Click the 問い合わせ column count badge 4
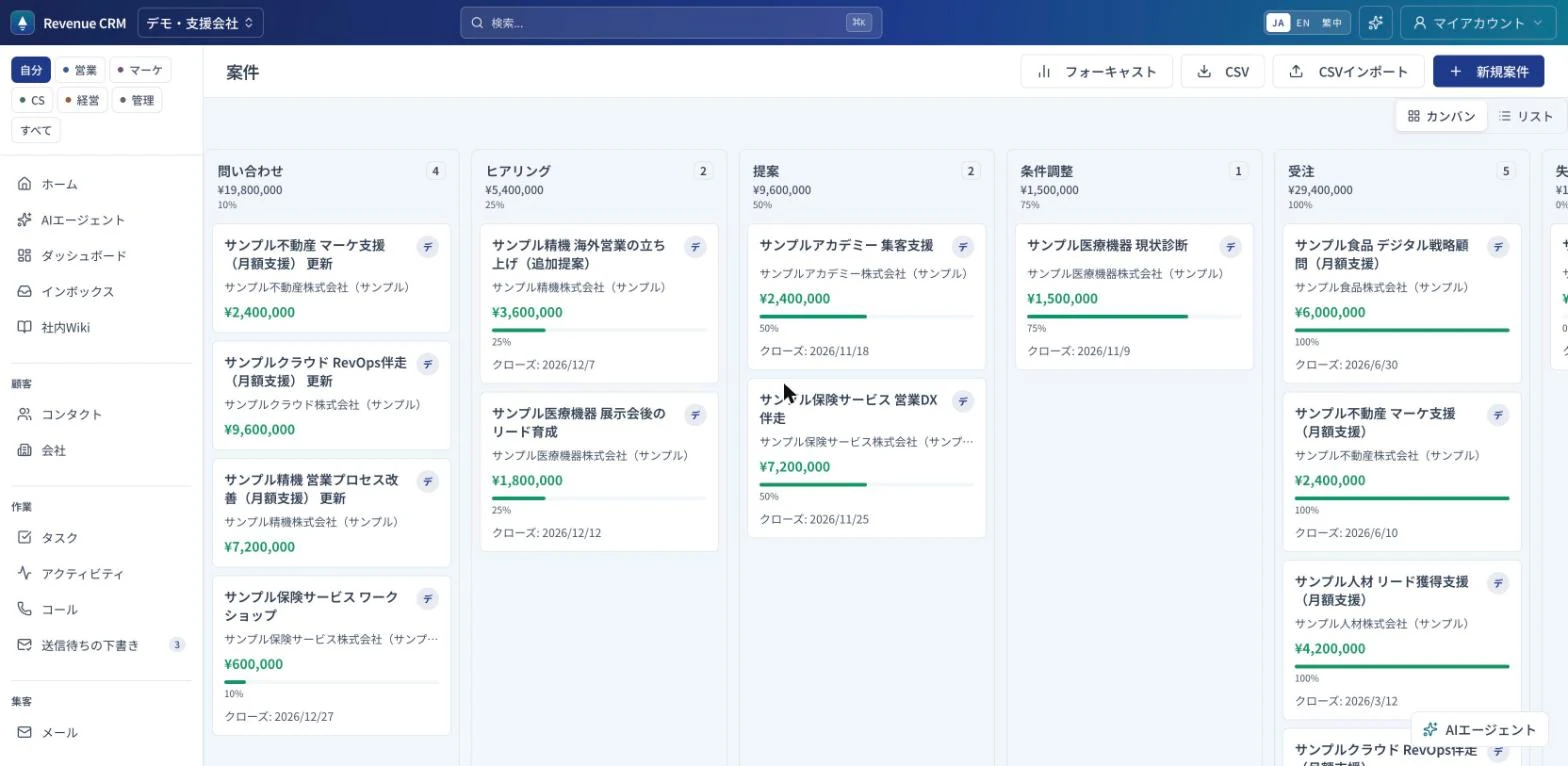The width and height of the screenshot is (1568, 766). (435, 171)
